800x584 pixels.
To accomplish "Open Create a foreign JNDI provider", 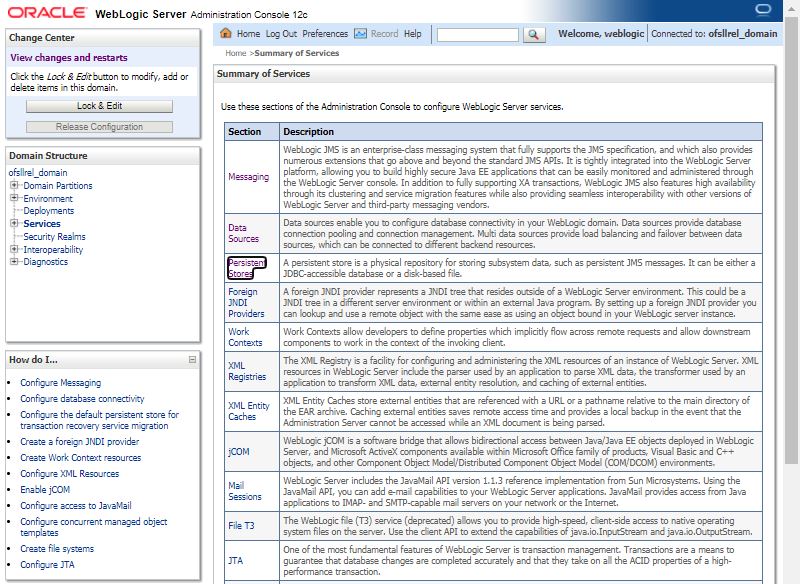I will [80, 441].
